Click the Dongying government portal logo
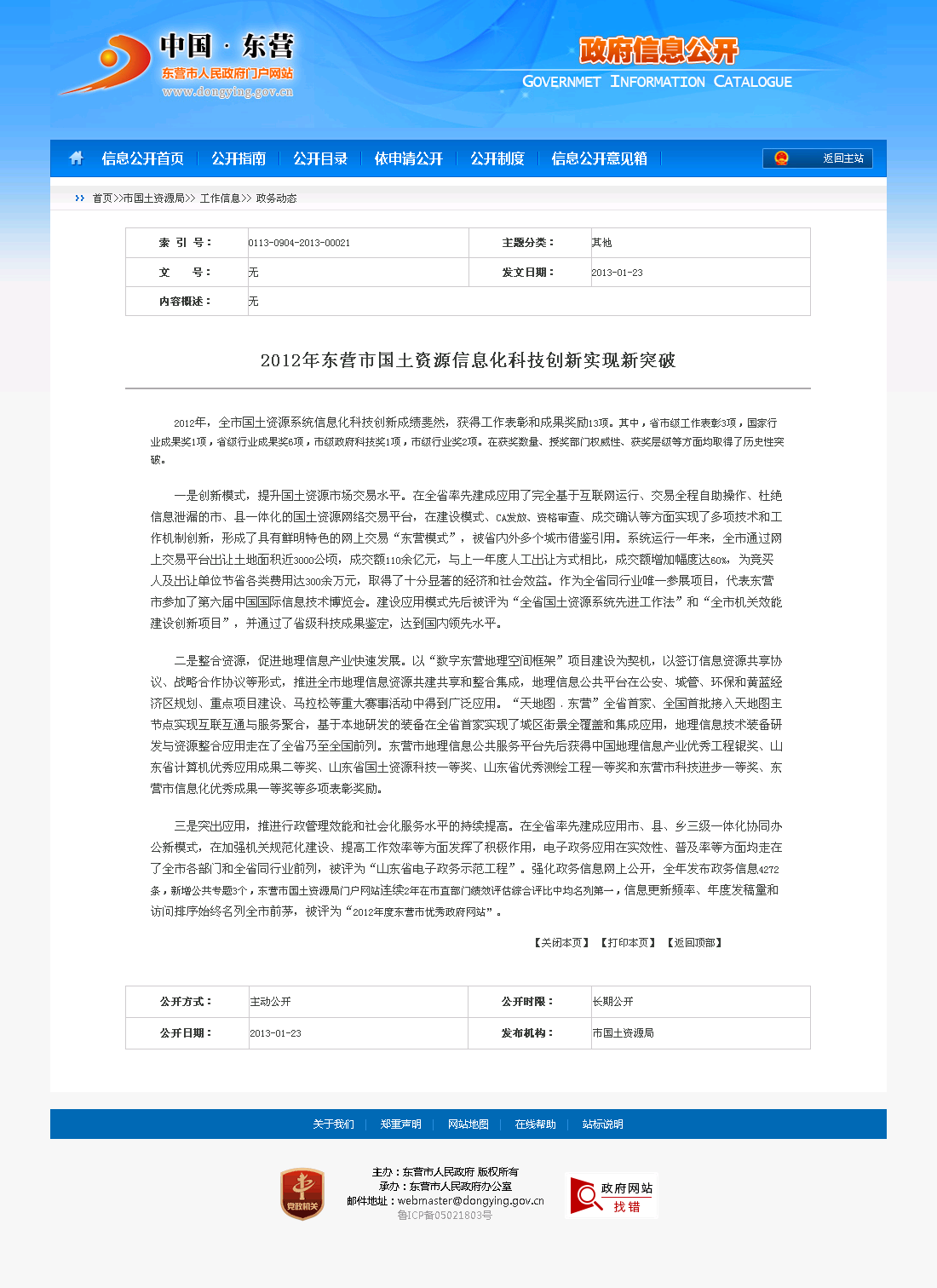The width and height of the screenshot is (937, 1288). [x=177, y=66]
